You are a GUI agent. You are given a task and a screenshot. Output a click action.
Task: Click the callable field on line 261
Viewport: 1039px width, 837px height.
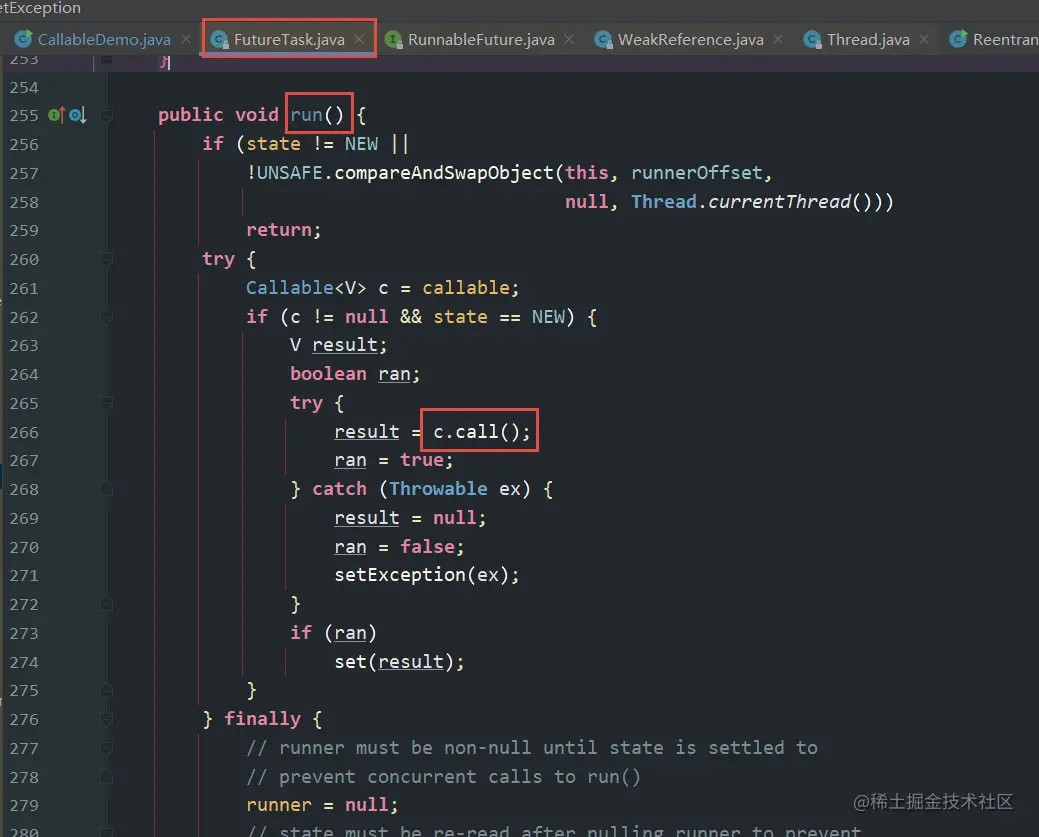pos(466,288)
